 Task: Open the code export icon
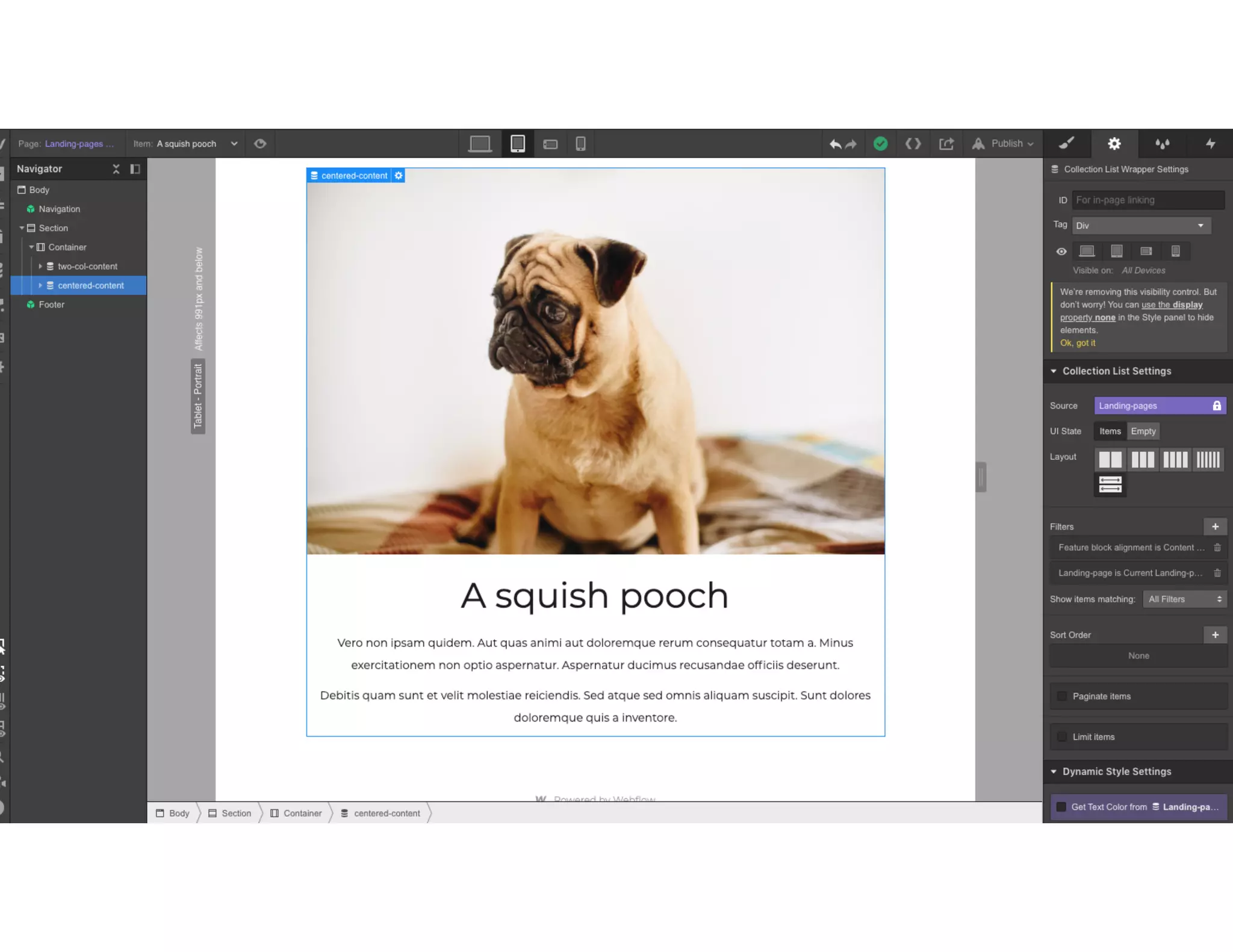(x=913, y=144)
